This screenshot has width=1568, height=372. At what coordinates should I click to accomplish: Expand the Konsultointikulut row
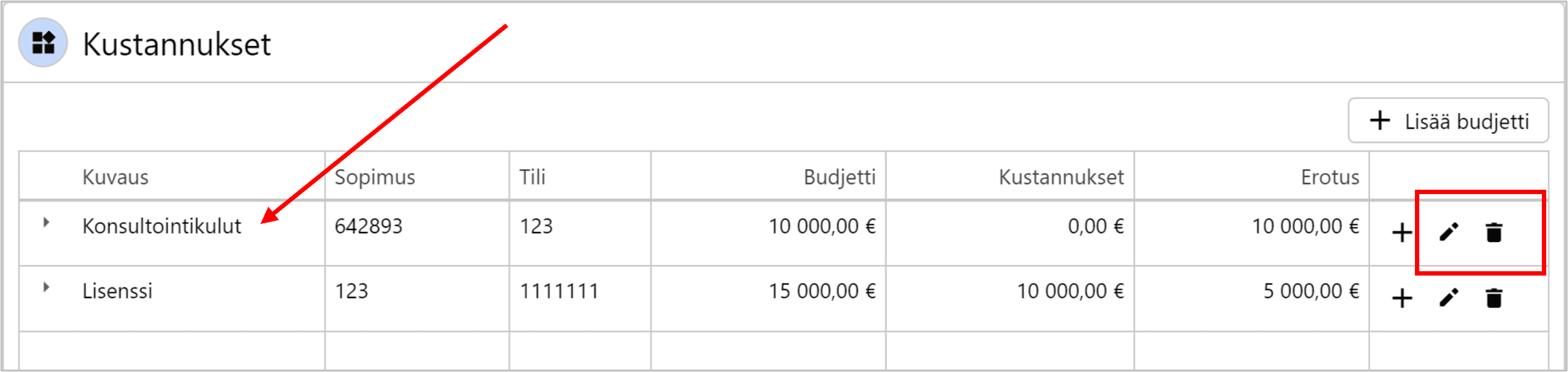tap(46, 222)
